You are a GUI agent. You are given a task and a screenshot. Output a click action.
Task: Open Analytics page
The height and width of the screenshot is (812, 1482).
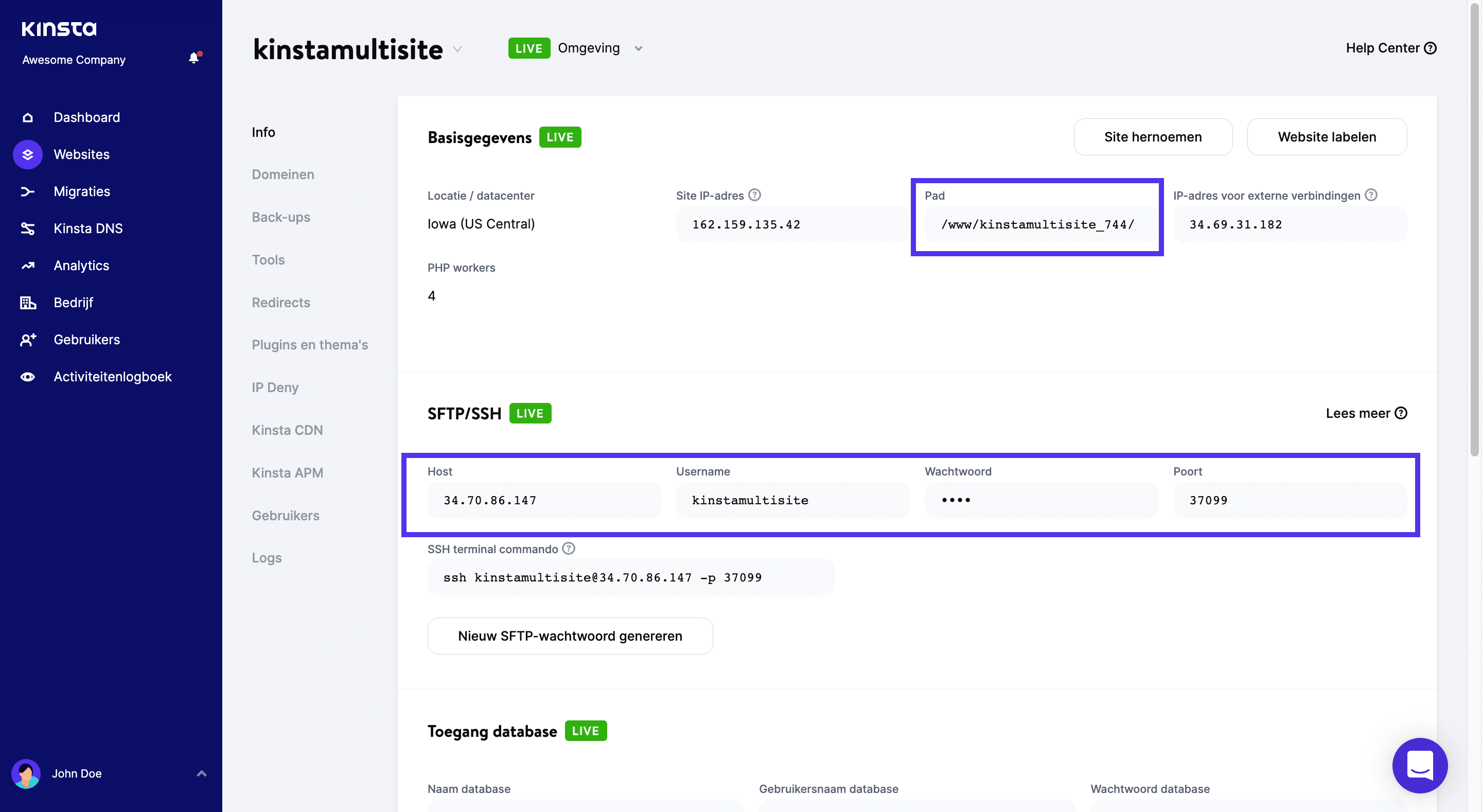pyautogui.click(x=81, y=266)
